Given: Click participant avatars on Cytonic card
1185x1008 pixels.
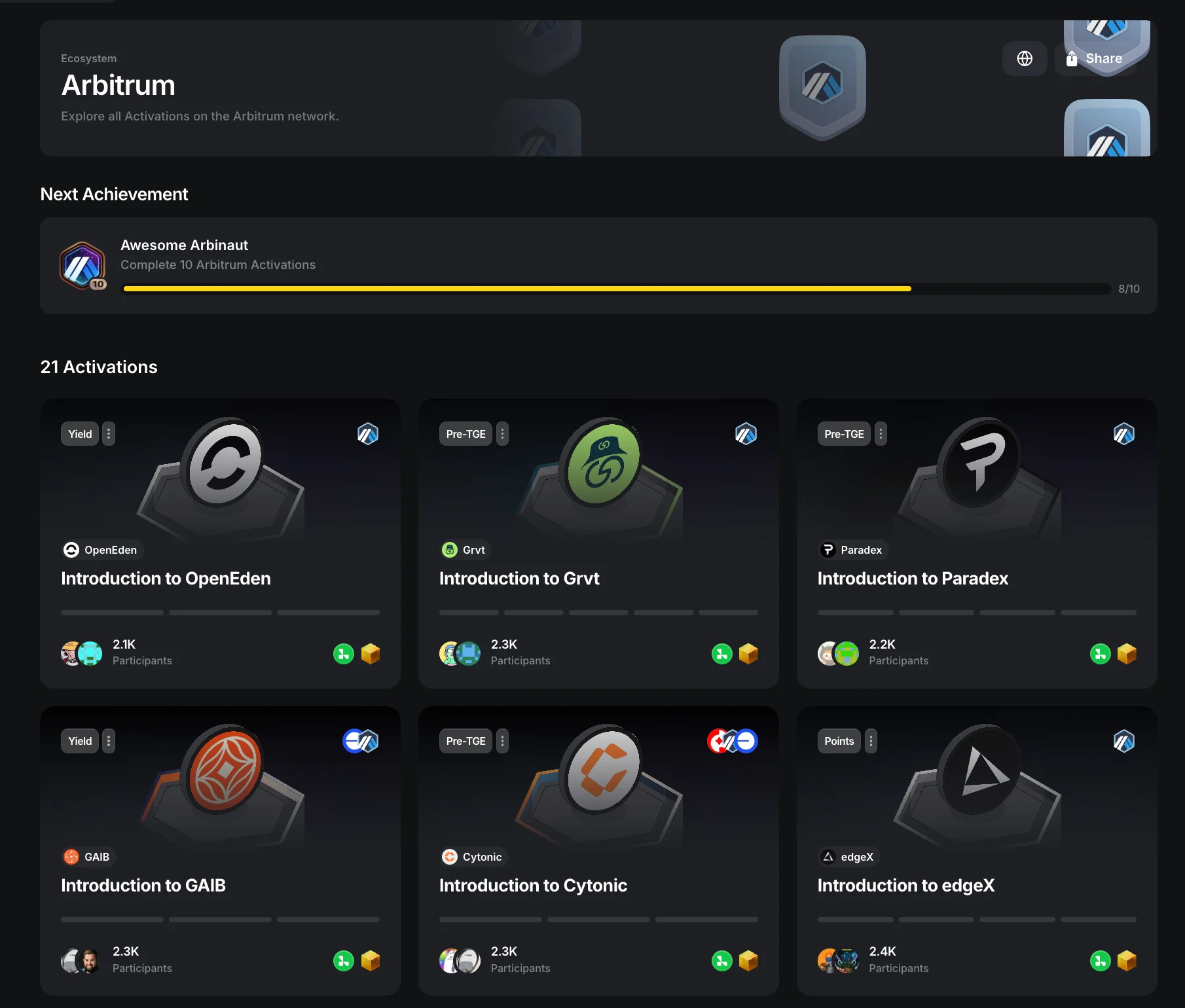Looking at the screenshot, I should point(460,961).
